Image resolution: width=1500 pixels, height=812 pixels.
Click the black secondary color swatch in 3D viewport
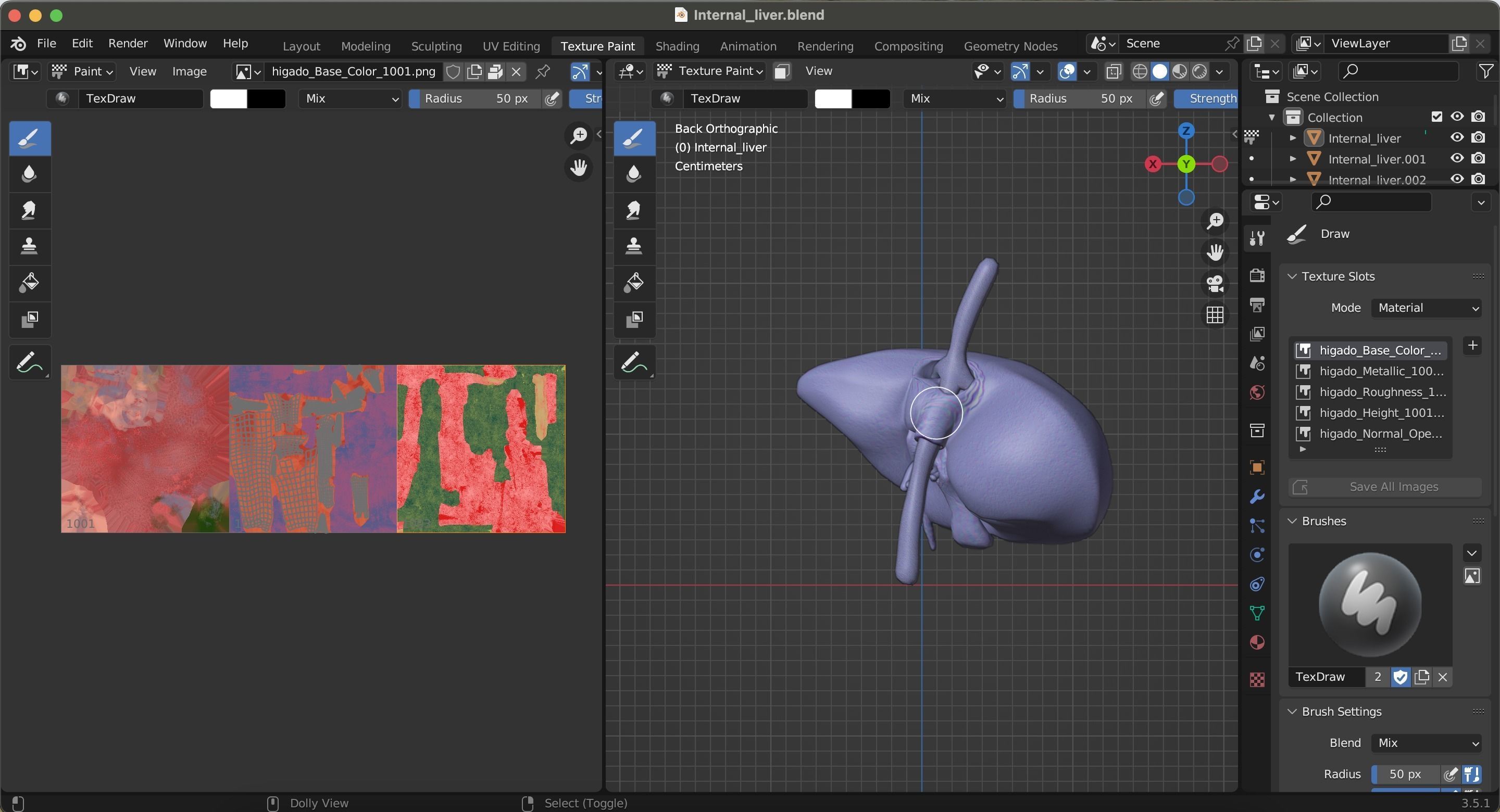870,98
